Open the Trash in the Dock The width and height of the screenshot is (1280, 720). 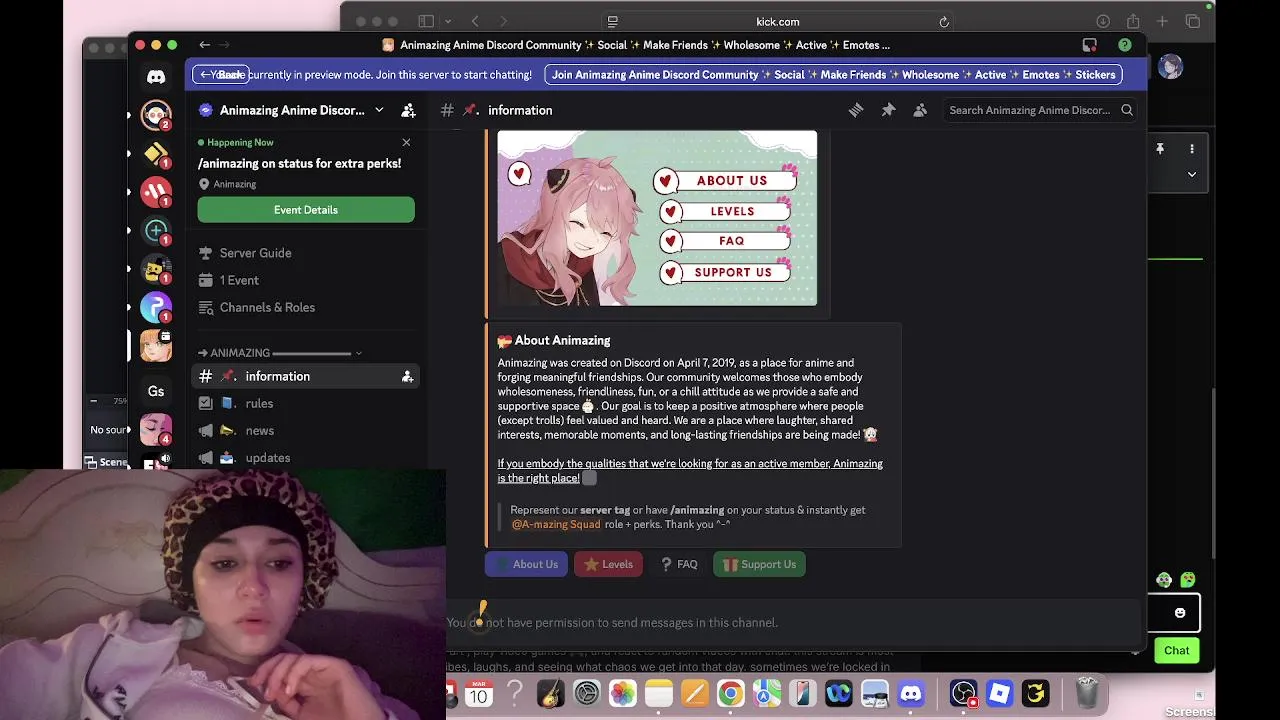point(1087,693)
